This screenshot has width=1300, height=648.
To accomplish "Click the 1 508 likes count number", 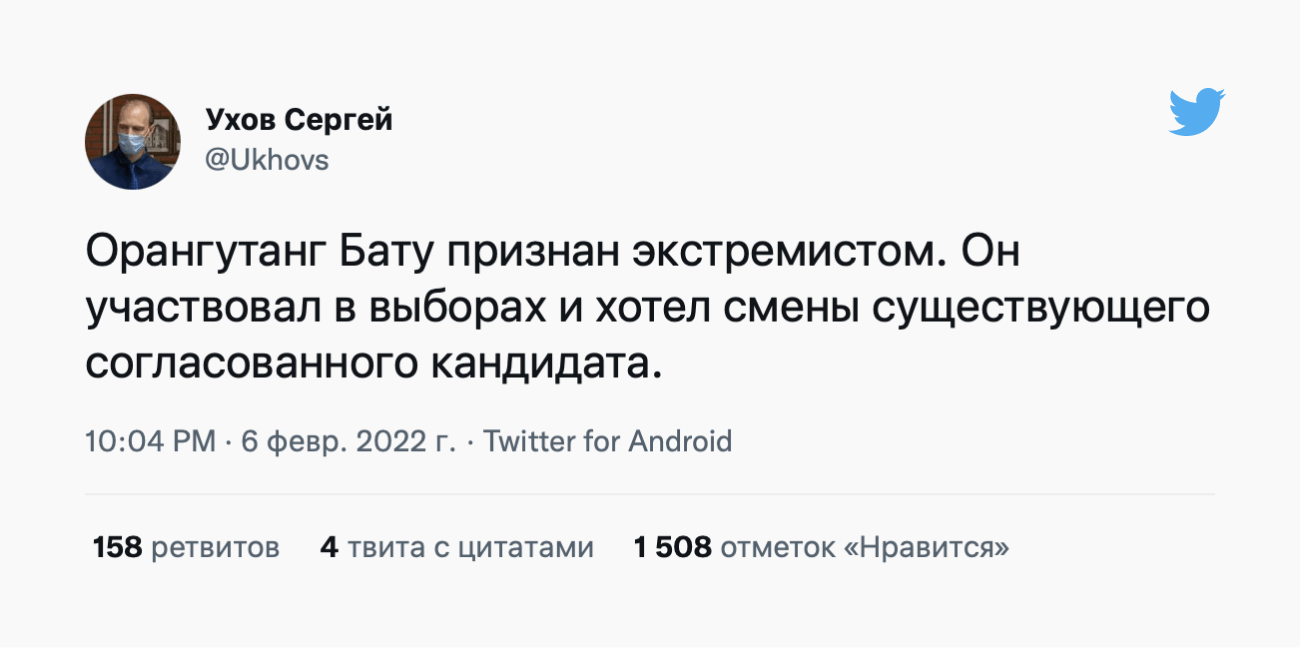I will (672, 548).
